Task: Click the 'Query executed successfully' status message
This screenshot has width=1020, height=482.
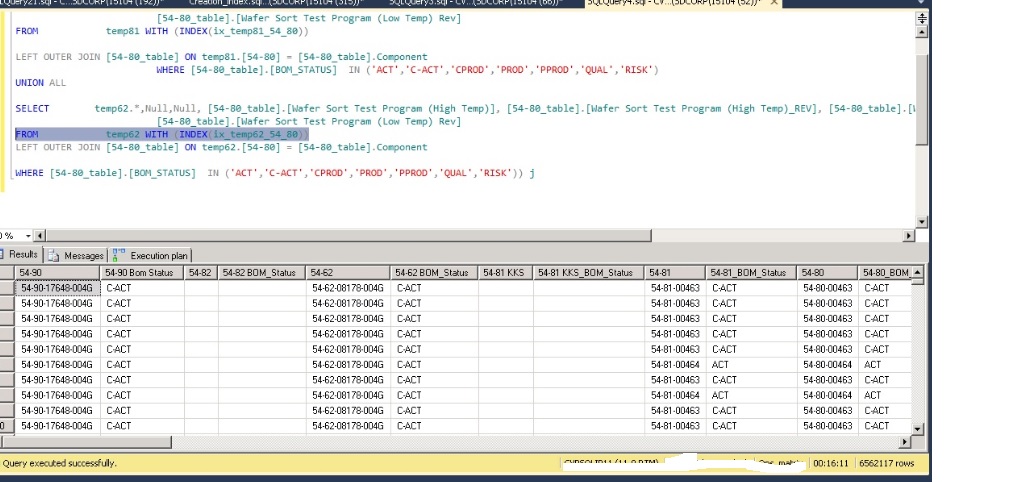Action: click(60, 463)
